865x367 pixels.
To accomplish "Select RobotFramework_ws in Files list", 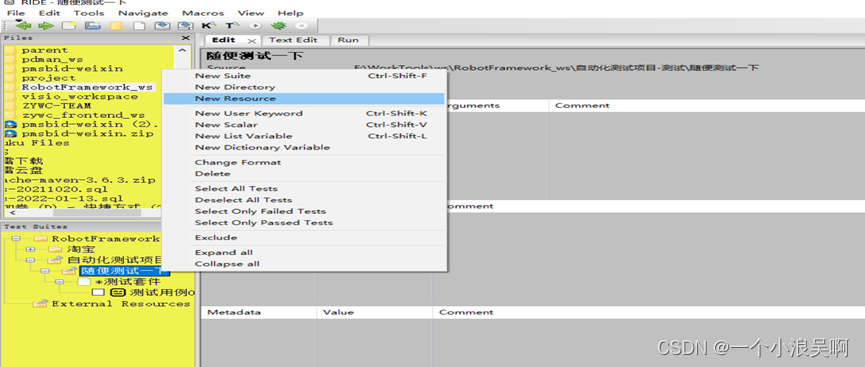I will pyautogui.click(x=87, y=87).
